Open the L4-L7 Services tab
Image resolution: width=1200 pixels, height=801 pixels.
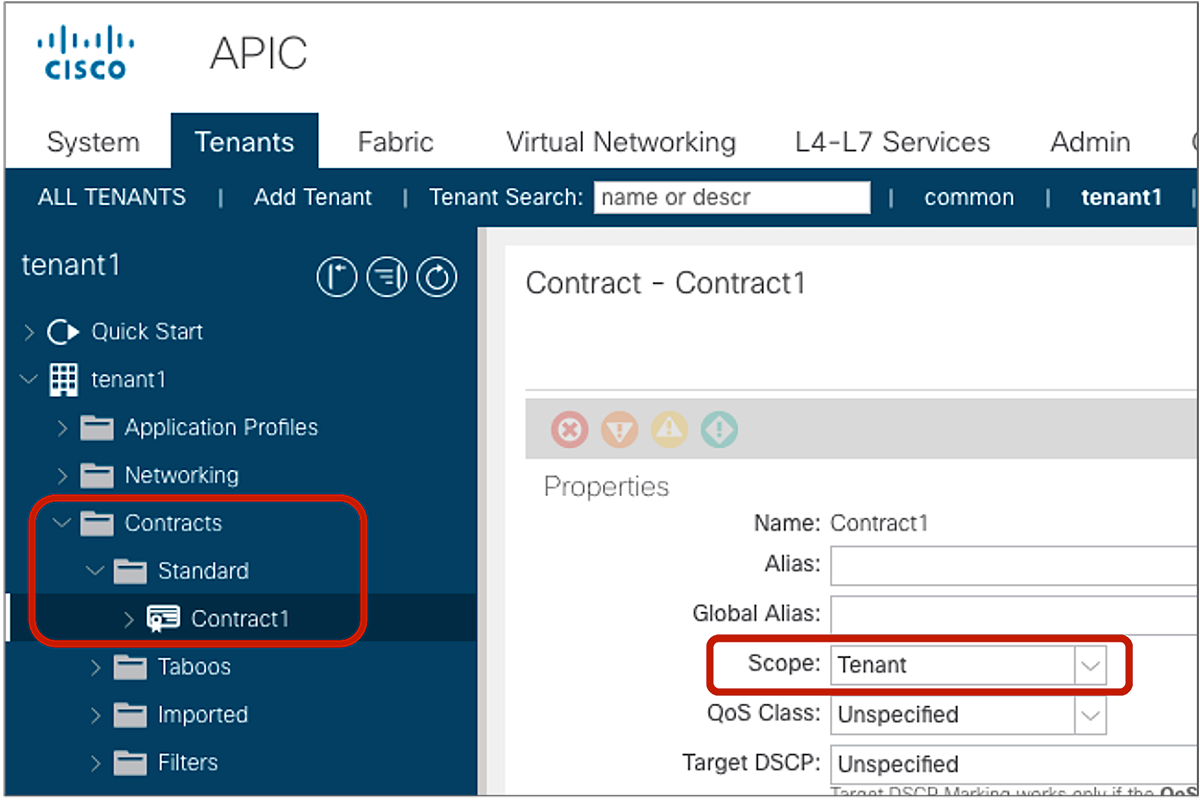[893, 142]
